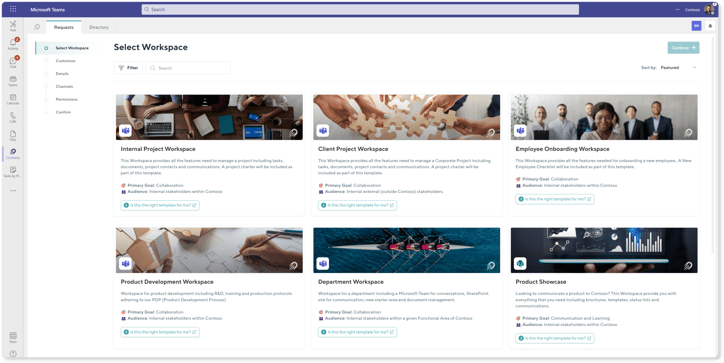Switch to the Requests tab
Screen dimensions: 724x363
(x=64, y=27)
